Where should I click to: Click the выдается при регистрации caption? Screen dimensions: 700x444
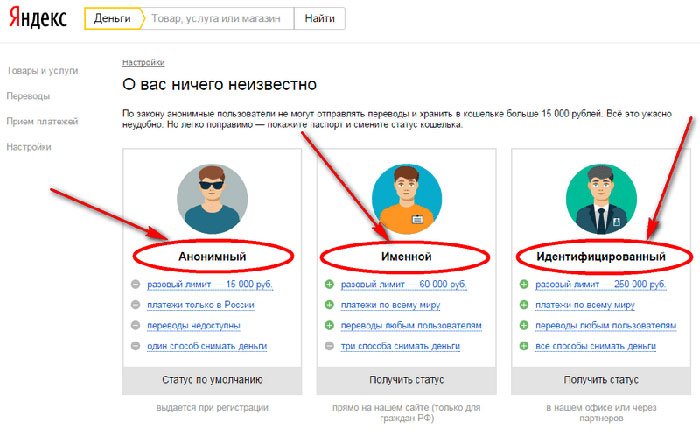coord(212,407)
